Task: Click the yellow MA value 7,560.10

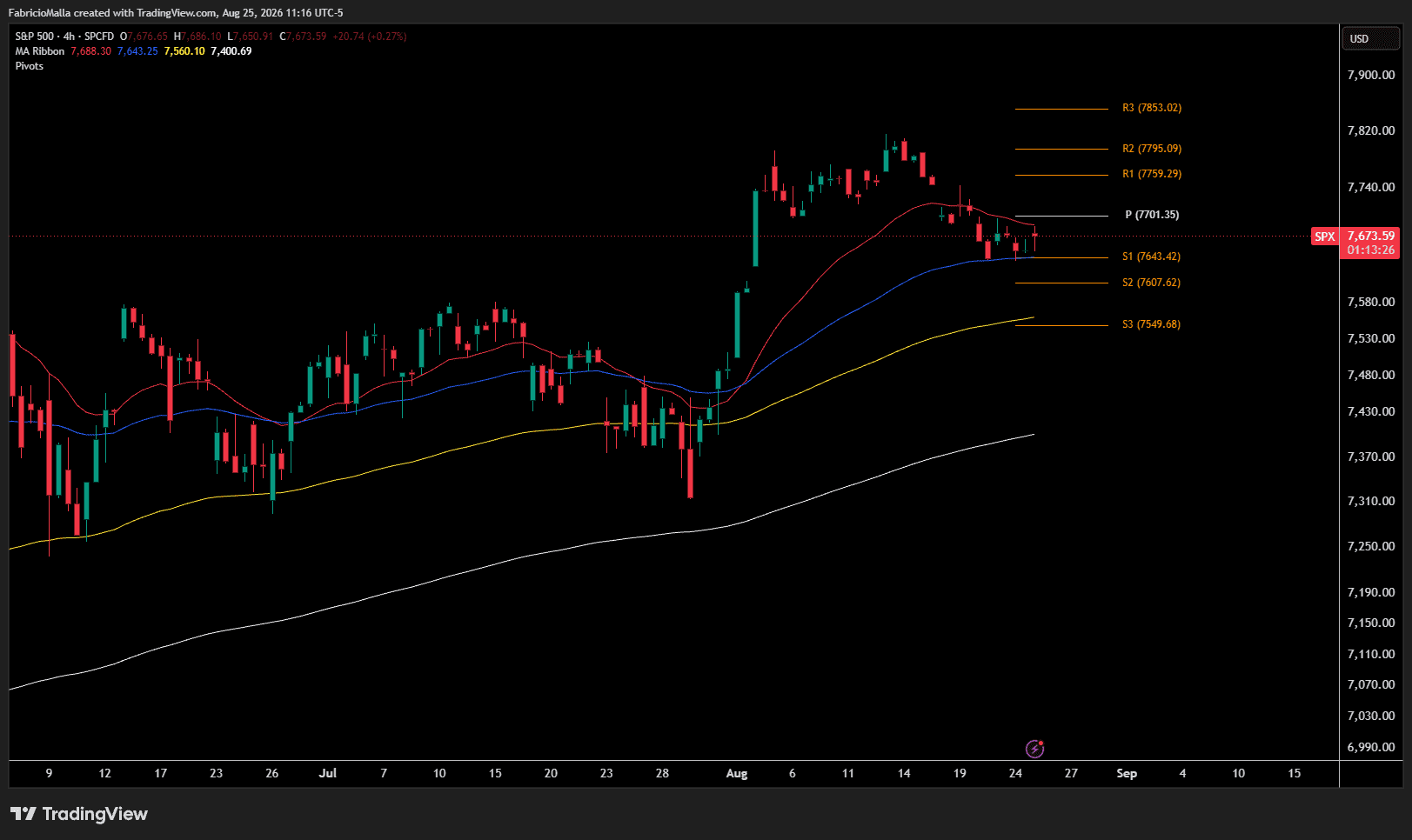Action: tap(184, 51)
